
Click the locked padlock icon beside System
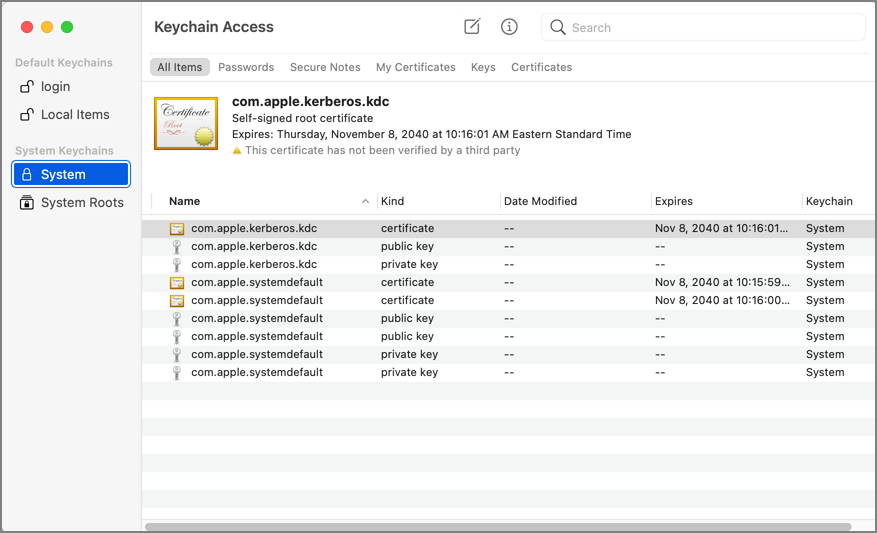pos(26,174)
